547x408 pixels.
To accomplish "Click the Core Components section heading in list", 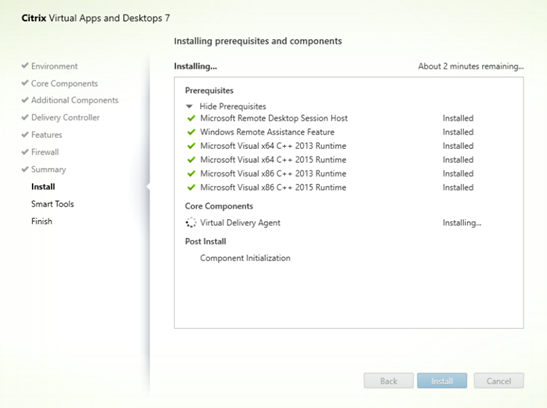I will coord(219,206).
